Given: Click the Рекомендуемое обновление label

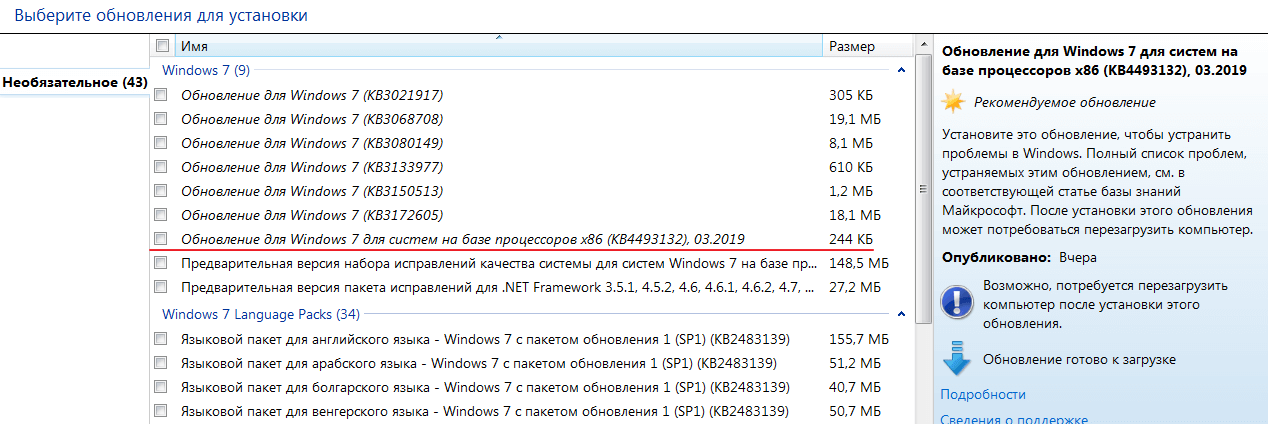Looking at the screenshot, I should (1065, 102).
